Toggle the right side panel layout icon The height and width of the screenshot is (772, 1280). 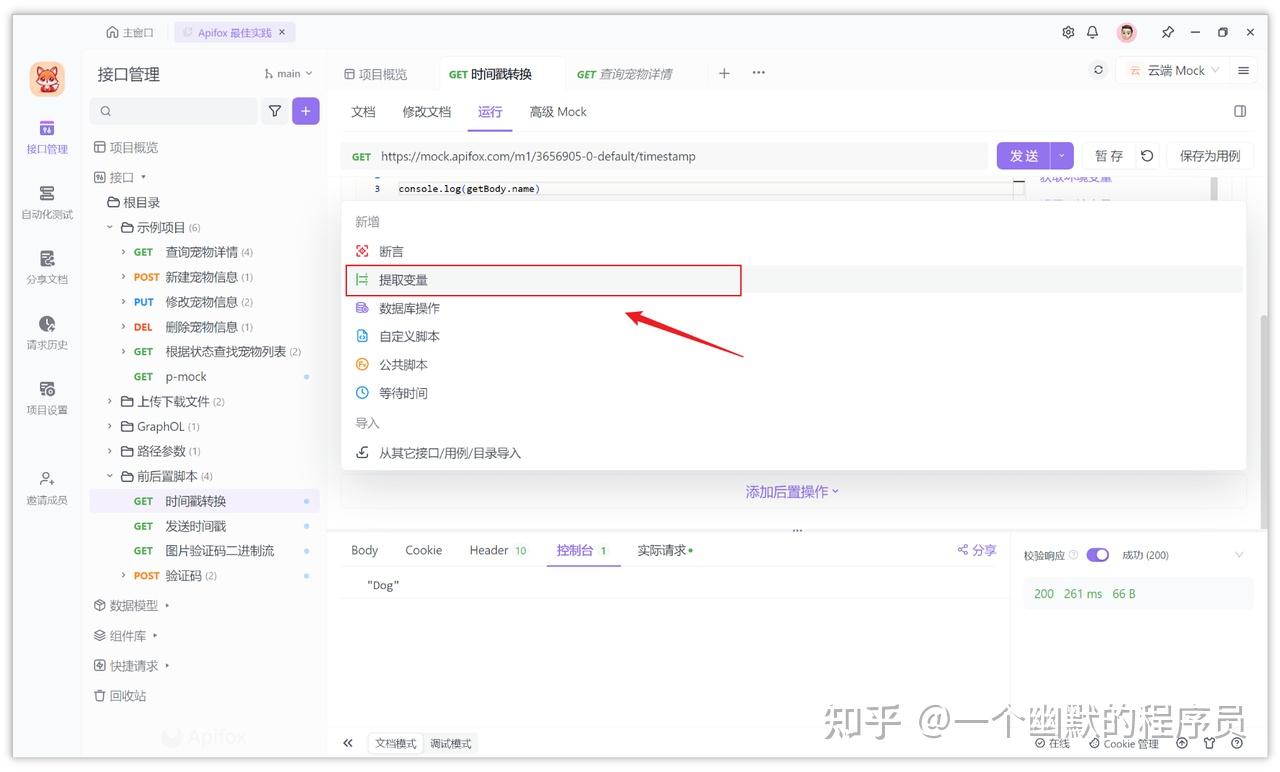[x=1240, y=112]
